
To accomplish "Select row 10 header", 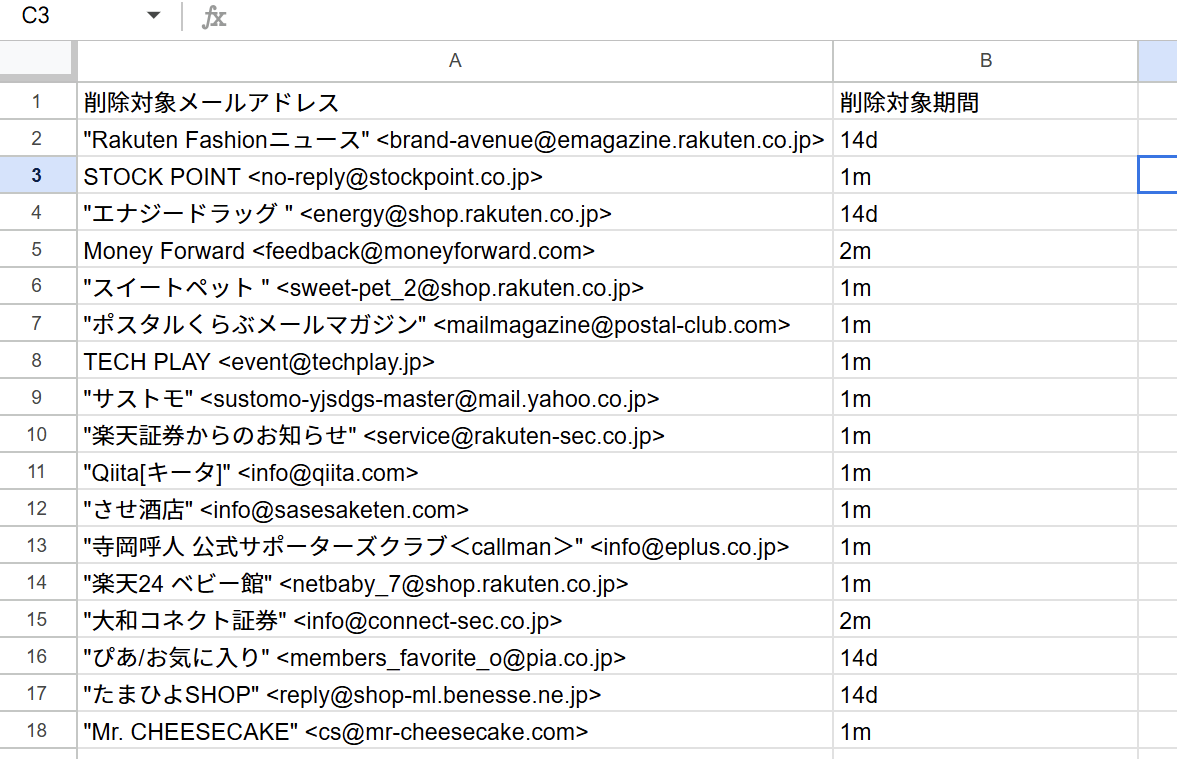I will pos(38,435).
